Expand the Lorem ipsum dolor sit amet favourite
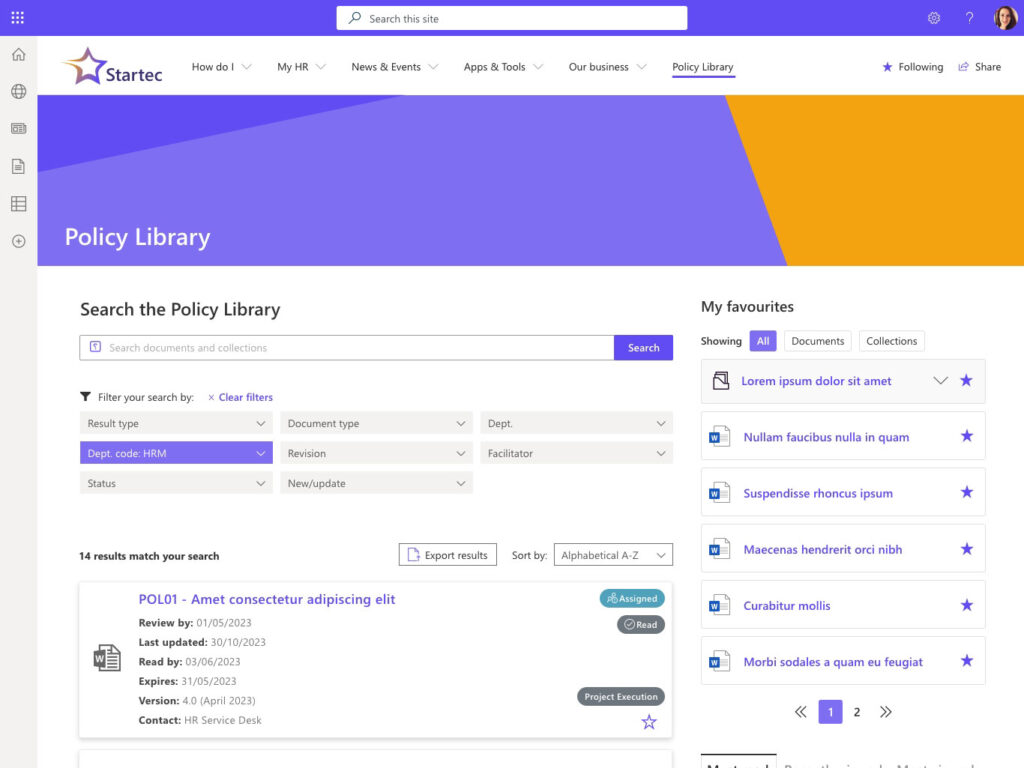This screenshot has width=1024, height=768. (x=940, y=381)
